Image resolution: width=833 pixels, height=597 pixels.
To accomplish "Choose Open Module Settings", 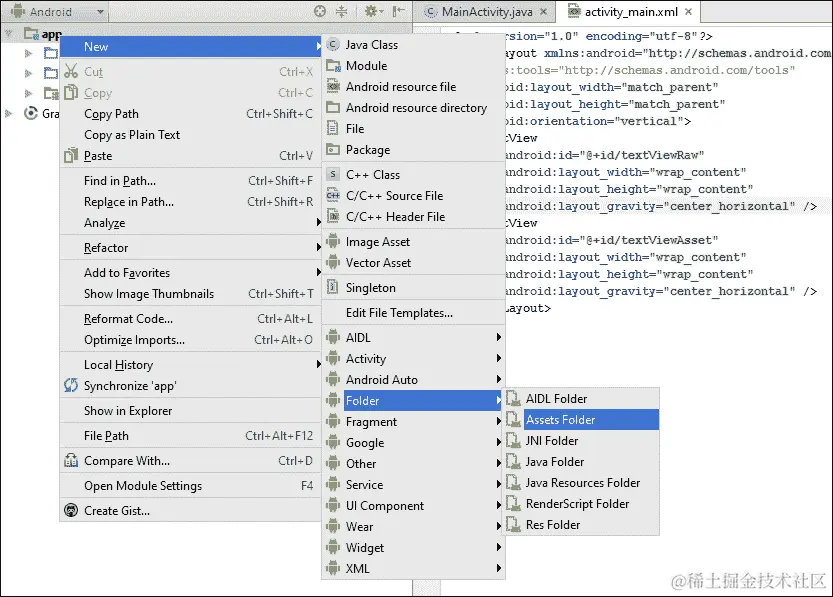I will [x=191, y=485].
